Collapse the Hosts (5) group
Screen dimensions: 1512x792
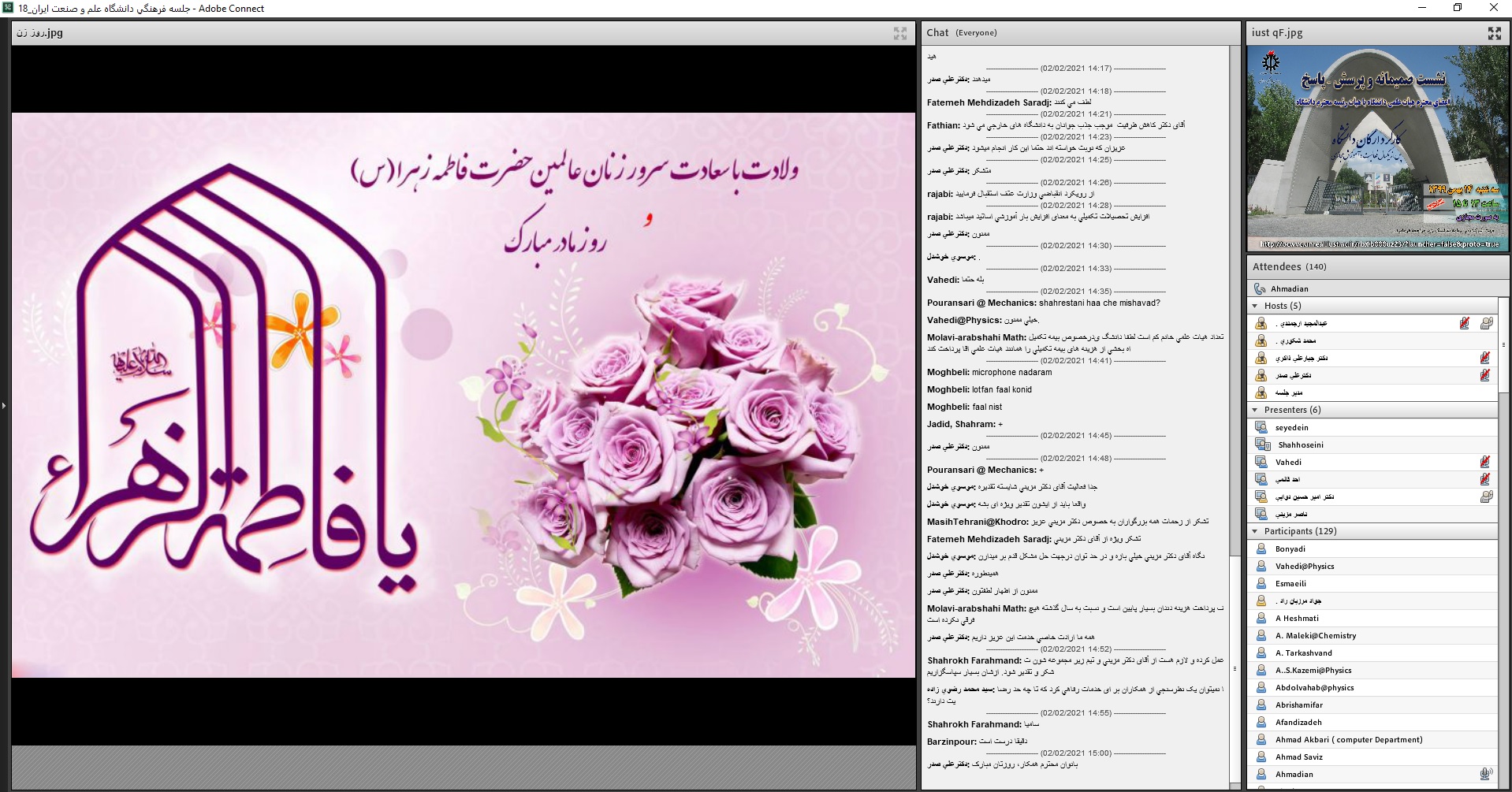coord(1255,306)
